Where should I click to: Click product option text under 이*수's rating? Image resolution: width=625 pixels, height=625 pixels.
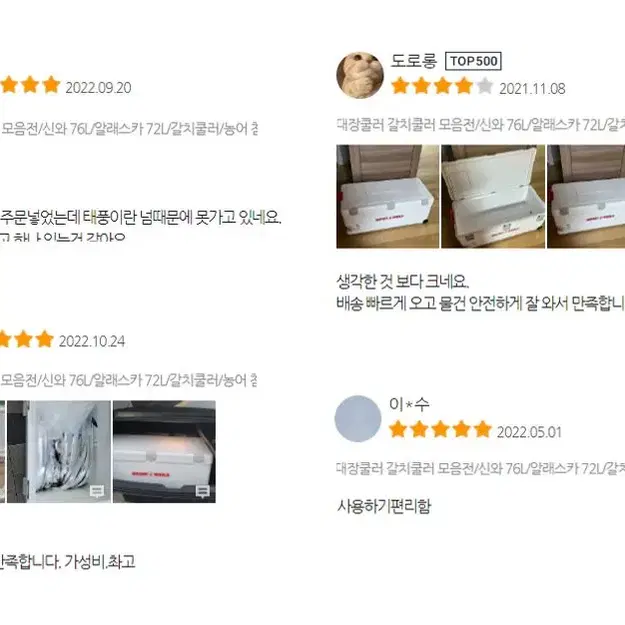point(480,468)
